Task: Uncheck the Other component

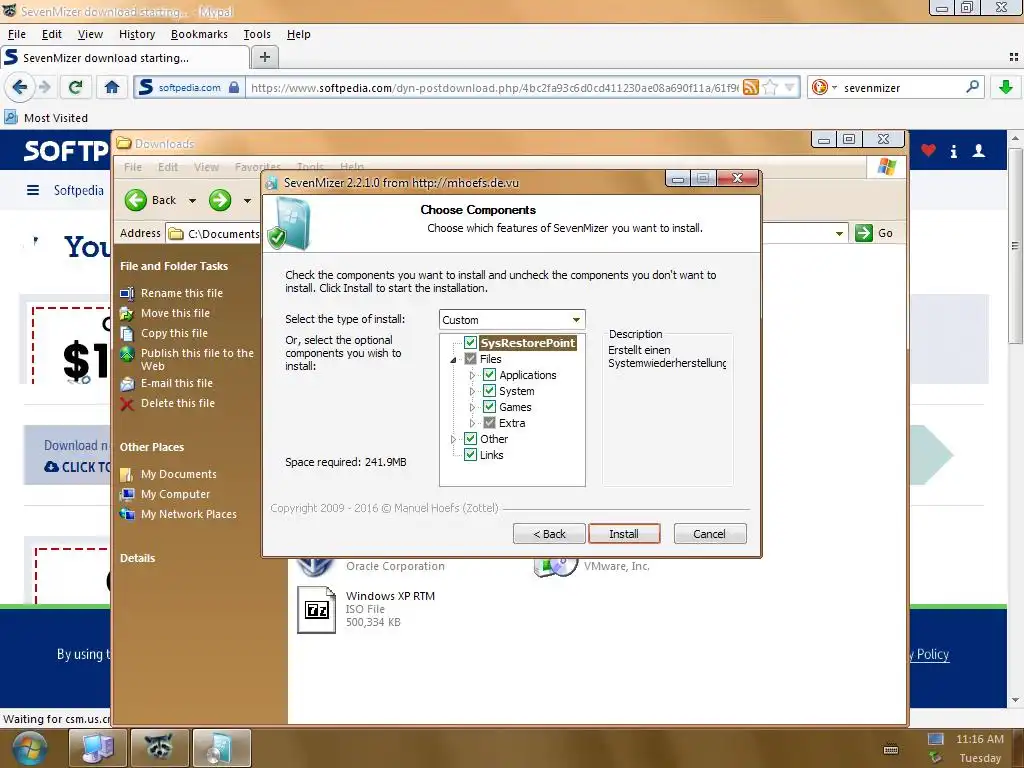Action: point(470,439)
